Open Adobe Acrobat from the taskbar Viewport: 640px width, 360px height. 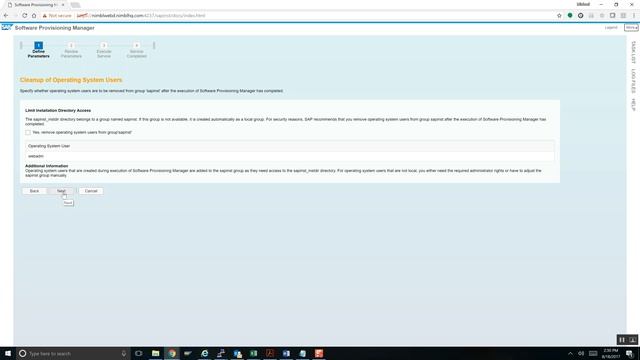270,353
